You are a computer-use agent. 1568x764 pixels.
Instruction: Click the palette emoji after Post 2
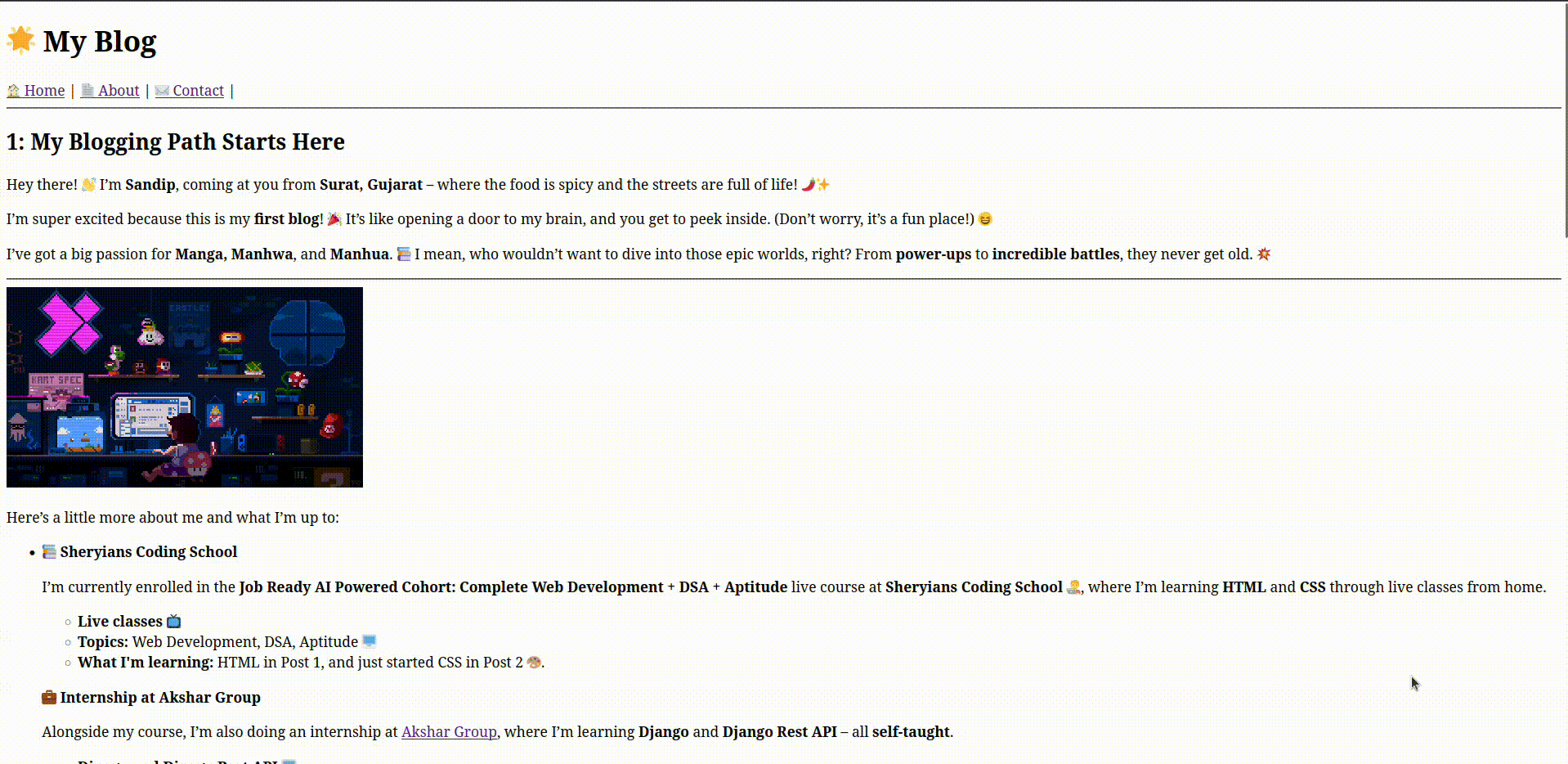[534, 663]
